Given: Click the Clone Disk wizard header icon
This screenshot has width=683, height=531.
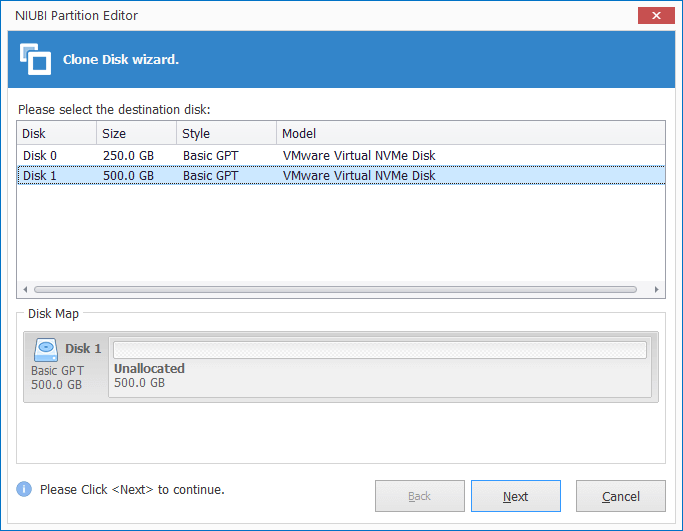Looking at the screenshot, I should pyautogui.click(x=36, y=59).
